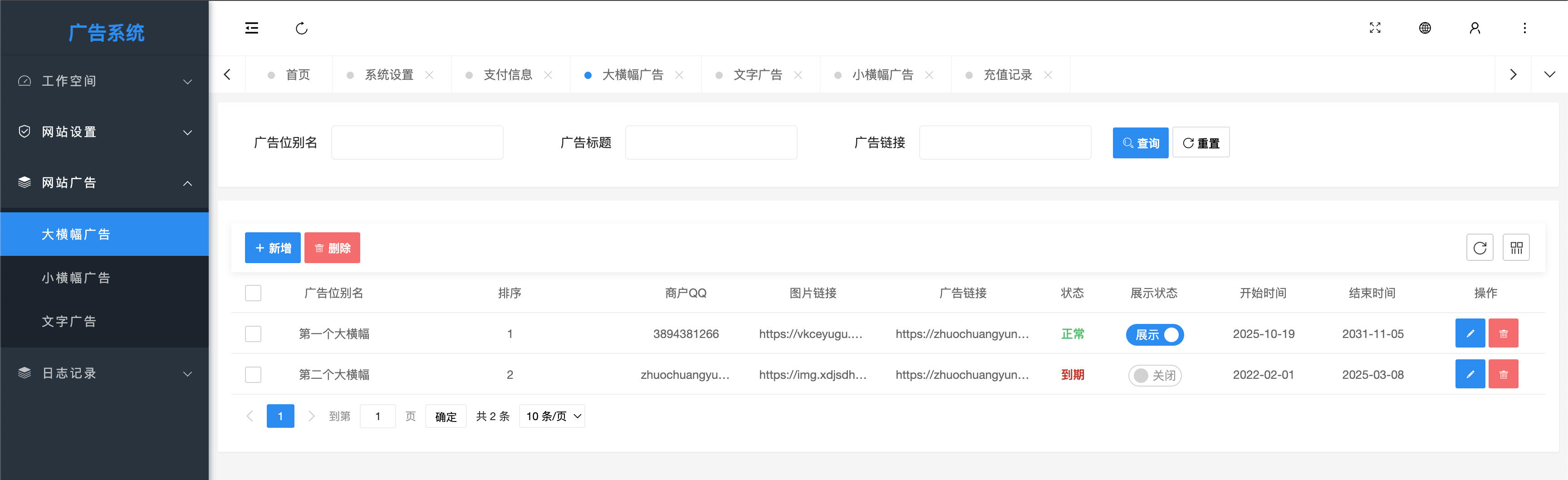The height and width of the screenshot is (480, 1568).
Task: Open the user profile icon
Action: pos(1475,28)
